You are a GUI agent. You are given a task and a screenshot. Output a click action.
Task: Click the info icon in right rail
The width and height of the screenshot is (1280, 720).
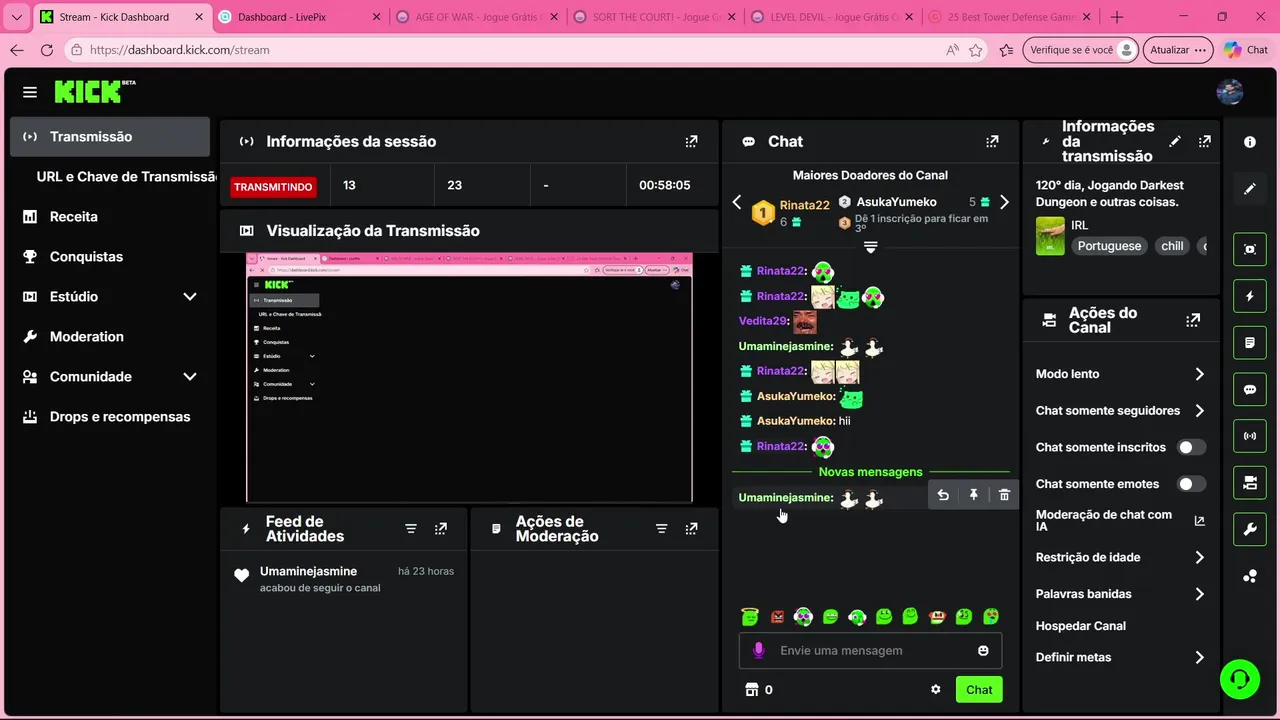coord(1250,142)
